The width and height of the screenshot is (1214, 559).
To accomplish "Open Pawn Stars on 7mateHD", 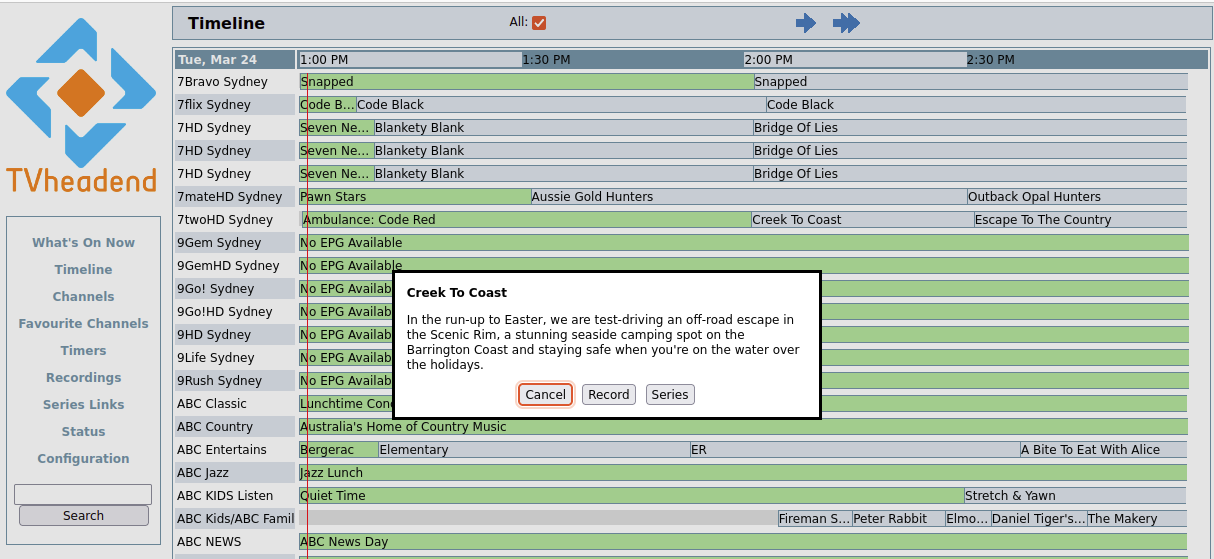I will 414,197.
